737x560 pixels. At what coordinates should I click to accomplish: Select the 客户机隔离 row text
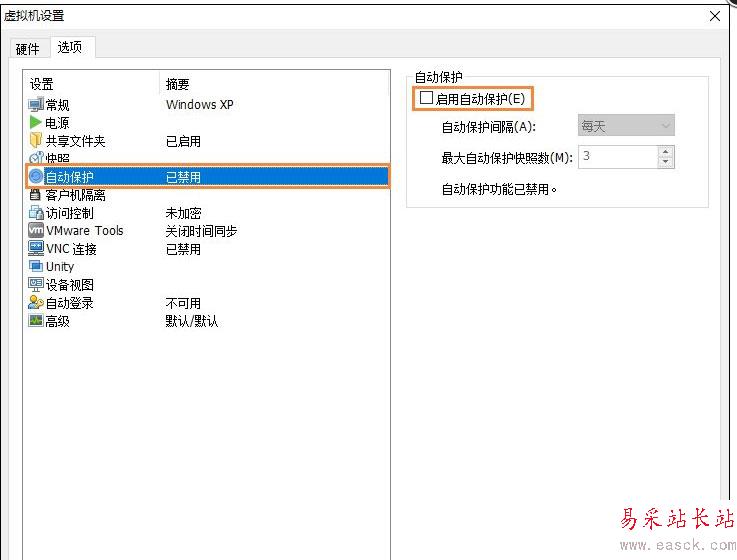76,195
